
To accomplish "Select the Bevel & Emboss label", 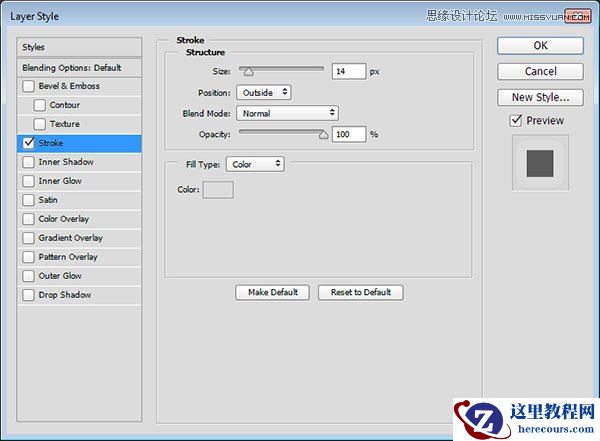I will (x=69, y=86).
